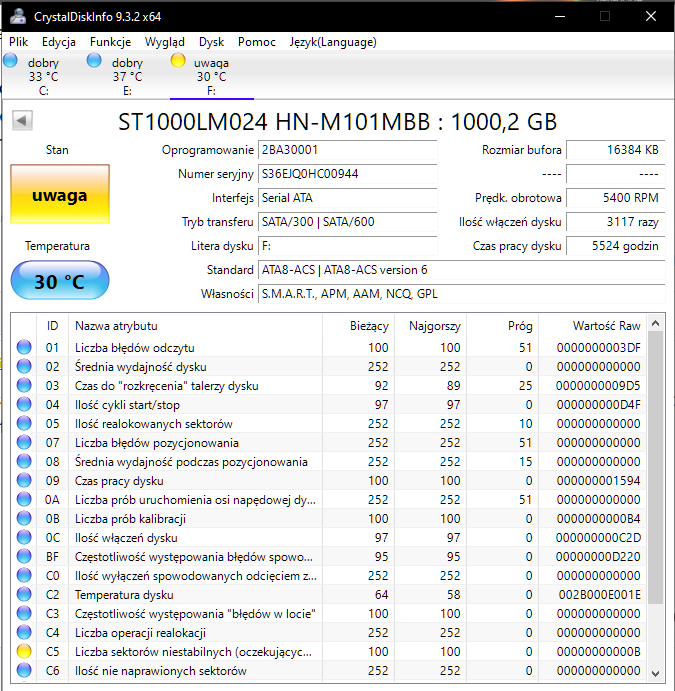
Task: Click the Standard field ATA8-ACS
Action: pyautogui.click(x=462, y=270)
